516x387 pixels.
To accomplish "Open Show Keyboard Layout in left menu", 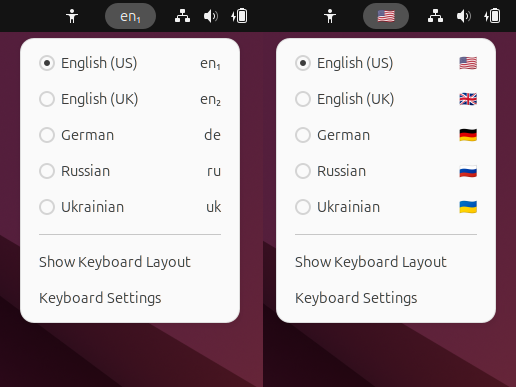I will tap(115, 262).
